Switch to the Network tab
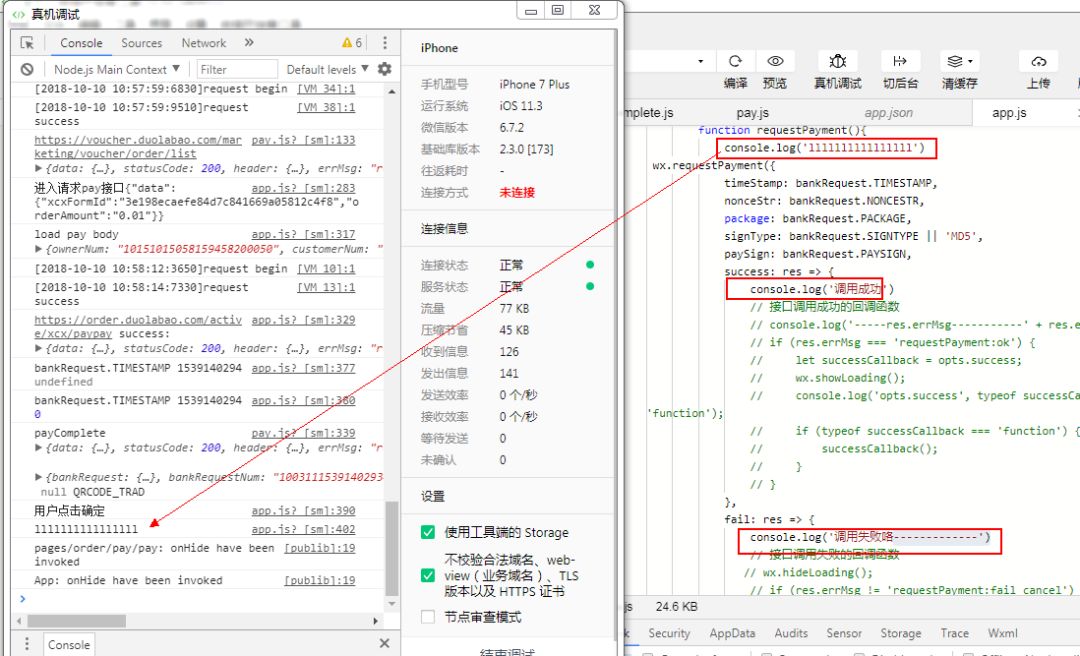Image resolution: width=1080 pixels, height=656 pixels. pyautogui.click(x=204, y=43)
